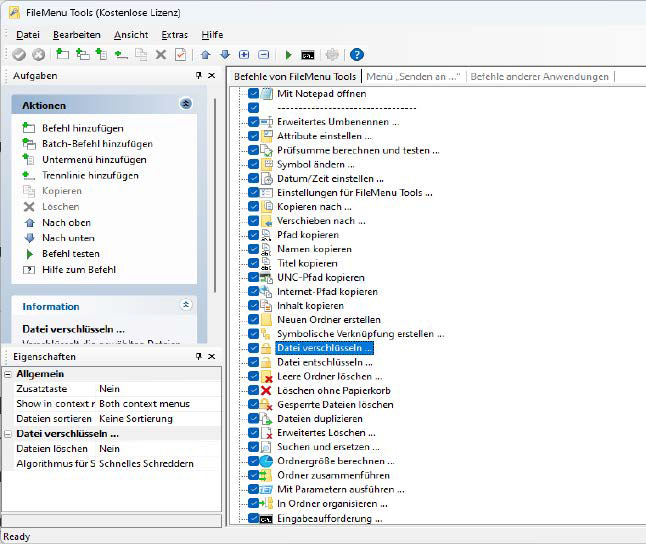Collapse the Aktionen section
This screenshot has height=544, width=646.
pyautogui.click(x=186, y=103)
